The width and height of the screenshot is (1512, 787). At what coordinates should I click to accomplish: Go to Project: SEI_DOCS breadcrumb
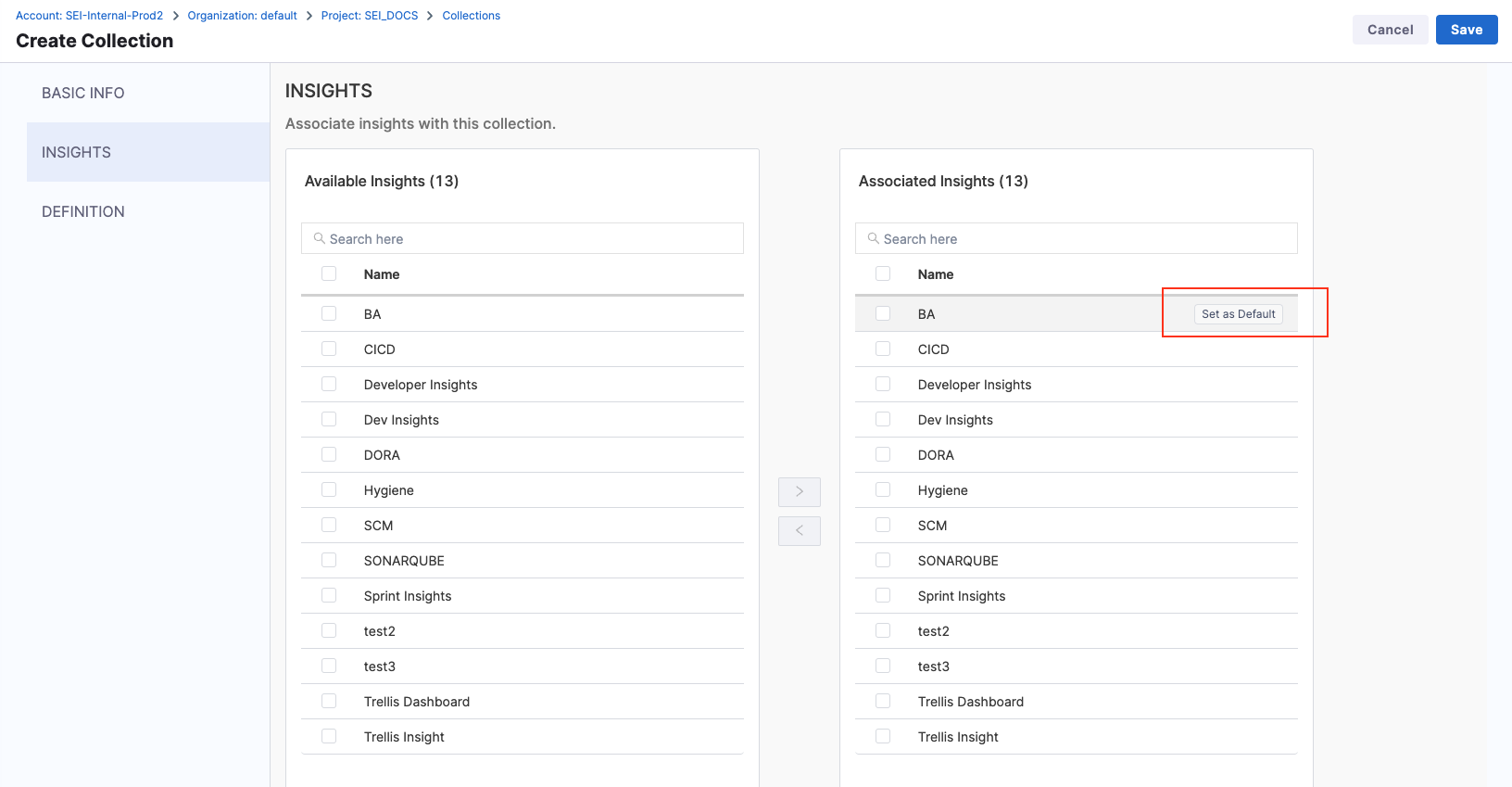pos(369,16)
